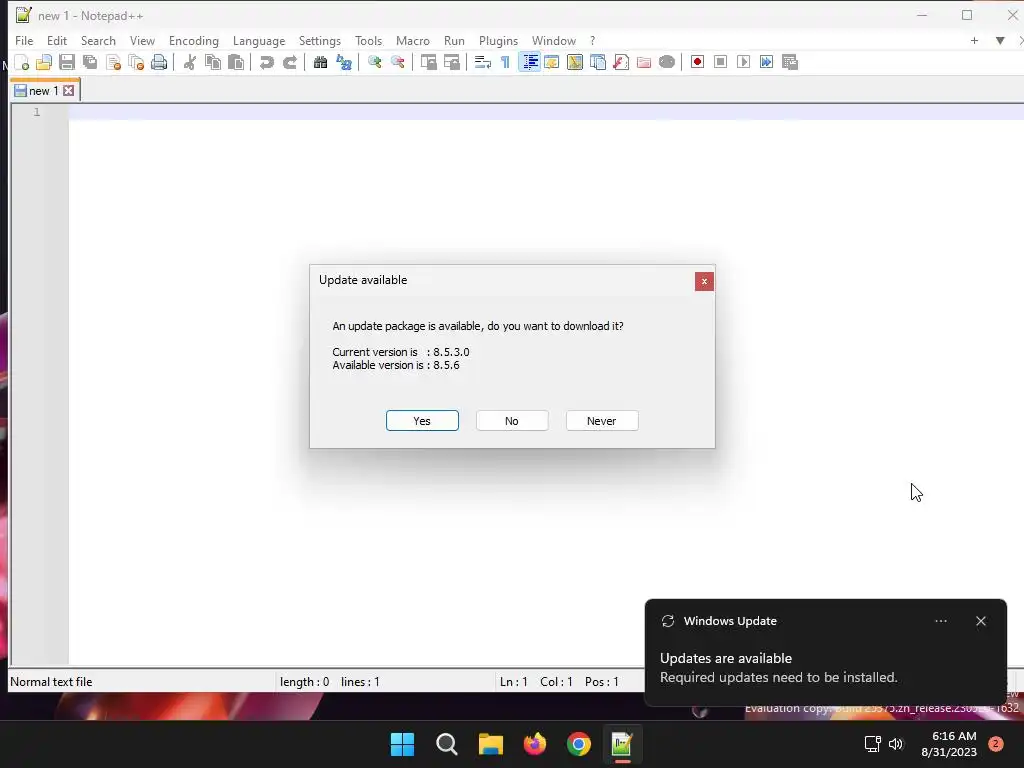This screenshot has width=1024, height=768.
Task: Open Folder as Workspace toolbar icon
Action: [644, 62]
